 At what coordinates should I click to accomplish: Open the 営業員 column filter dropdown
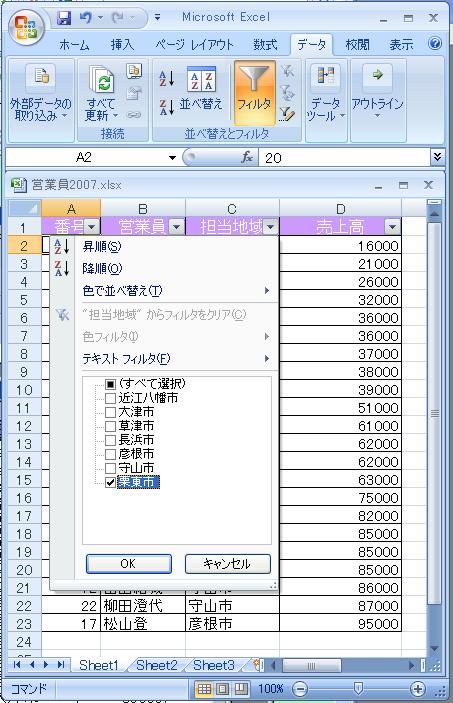pos(176,227)
